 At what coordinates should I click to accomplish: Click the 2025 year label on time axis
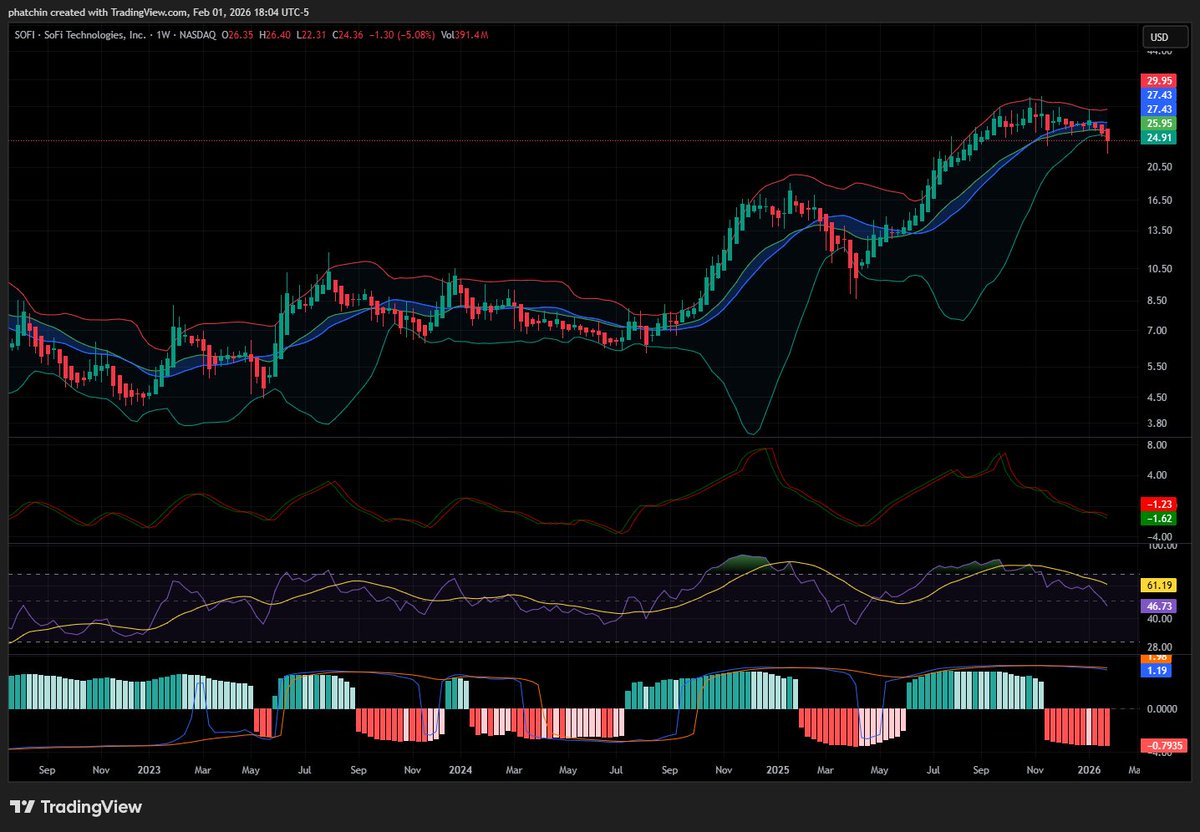[778, 770]
